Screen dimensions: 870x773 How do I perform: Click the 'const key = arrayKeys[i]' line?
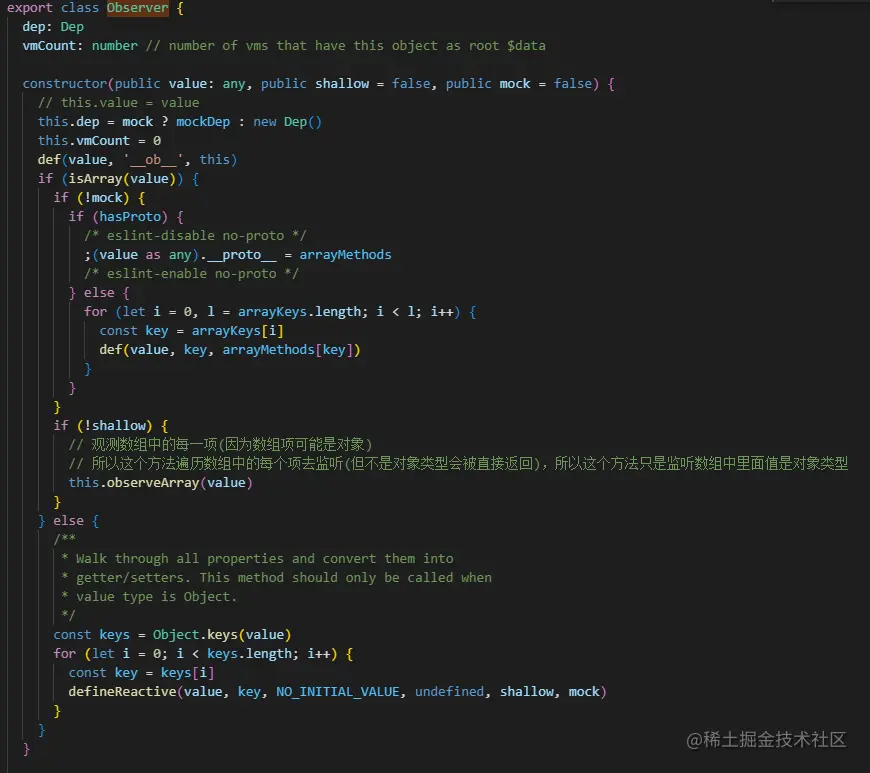pyautogui.click(x=191, y=331)
